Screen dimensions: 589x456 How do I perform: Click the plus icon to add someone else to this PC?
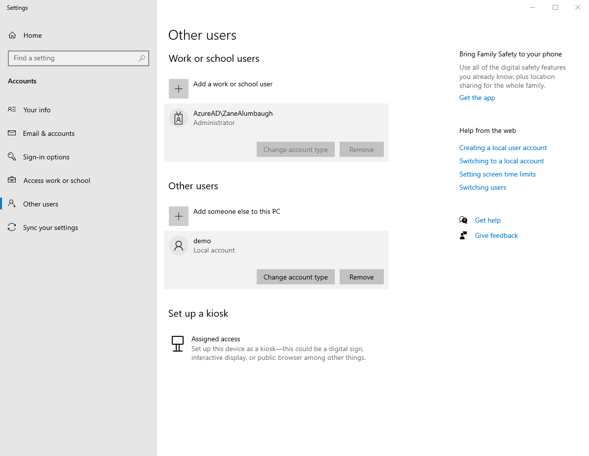pos(178,216)
